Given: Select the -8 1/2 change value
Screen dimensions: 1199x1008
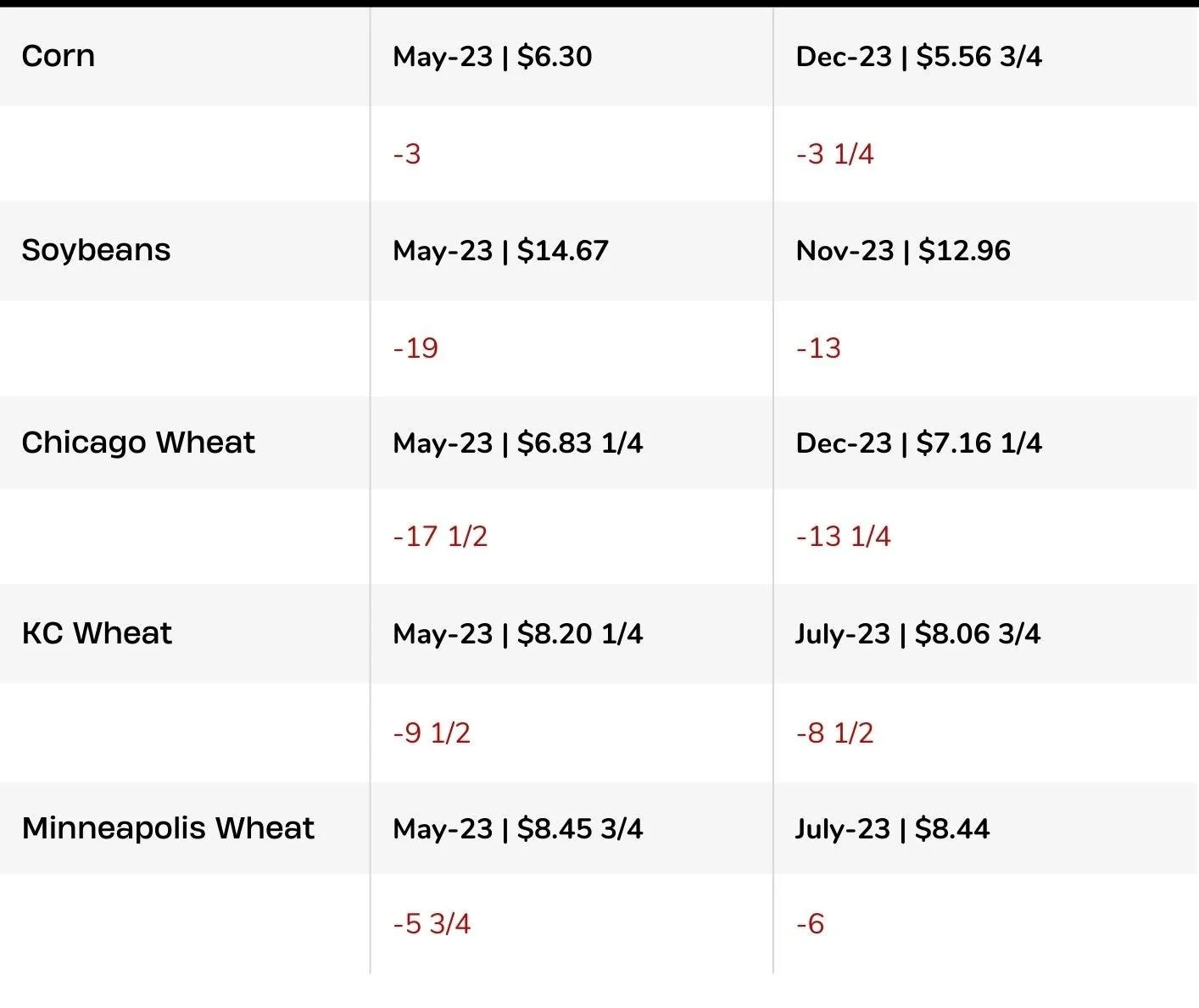Looking at the screenshot, I should pos(835,733).
